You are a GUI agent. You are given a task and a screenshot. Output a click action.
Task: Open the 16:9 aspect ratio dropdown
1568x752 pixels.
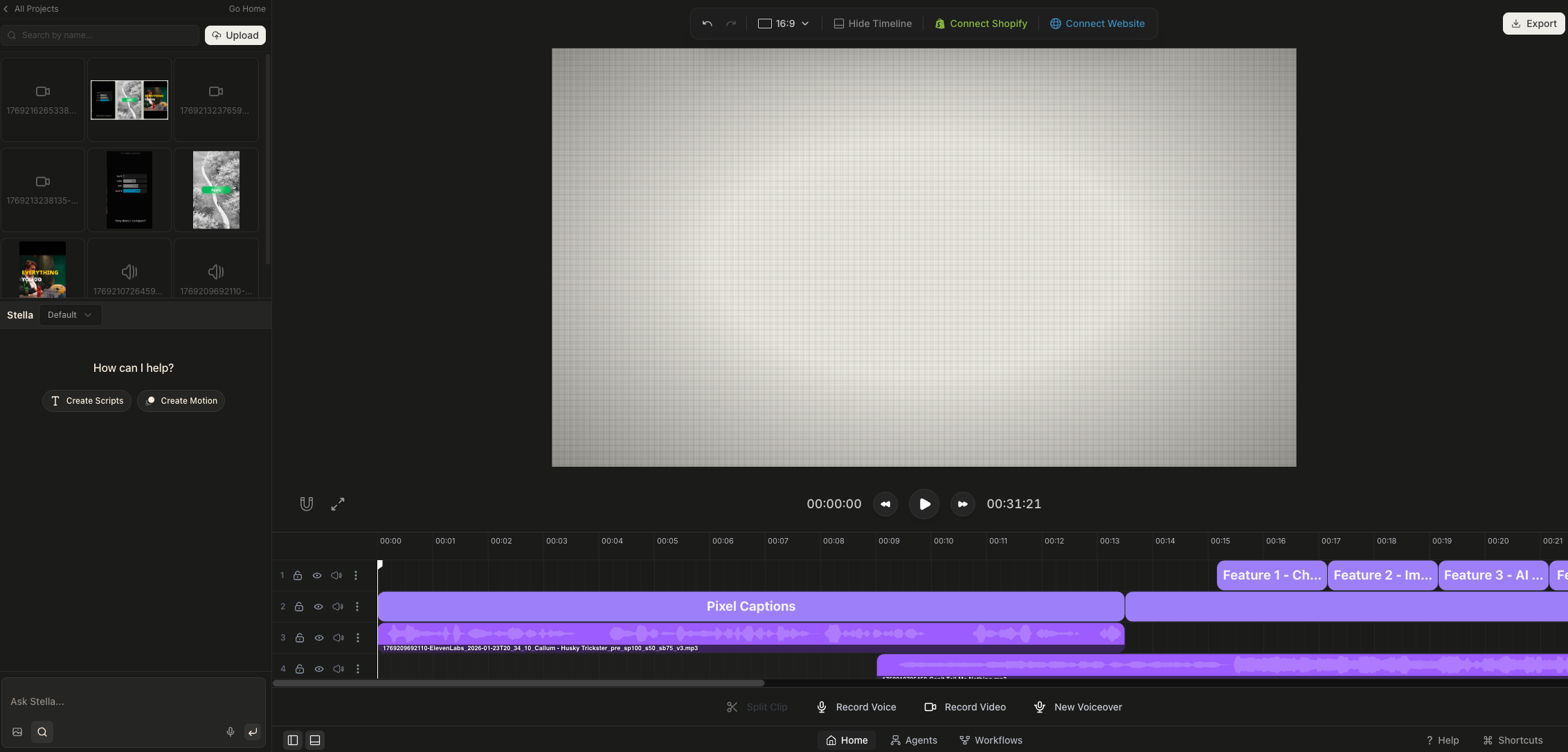tap(783, 23)
